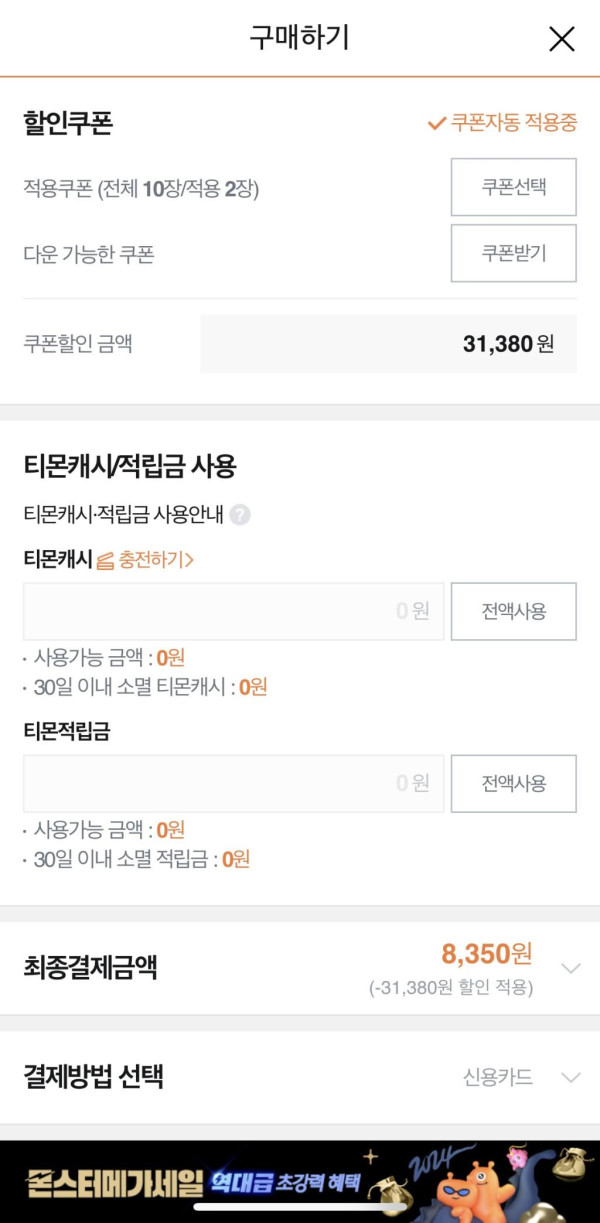Click the question mark help icon
Viewport: 600px width, 1223px height.
[x=240, y=515]
